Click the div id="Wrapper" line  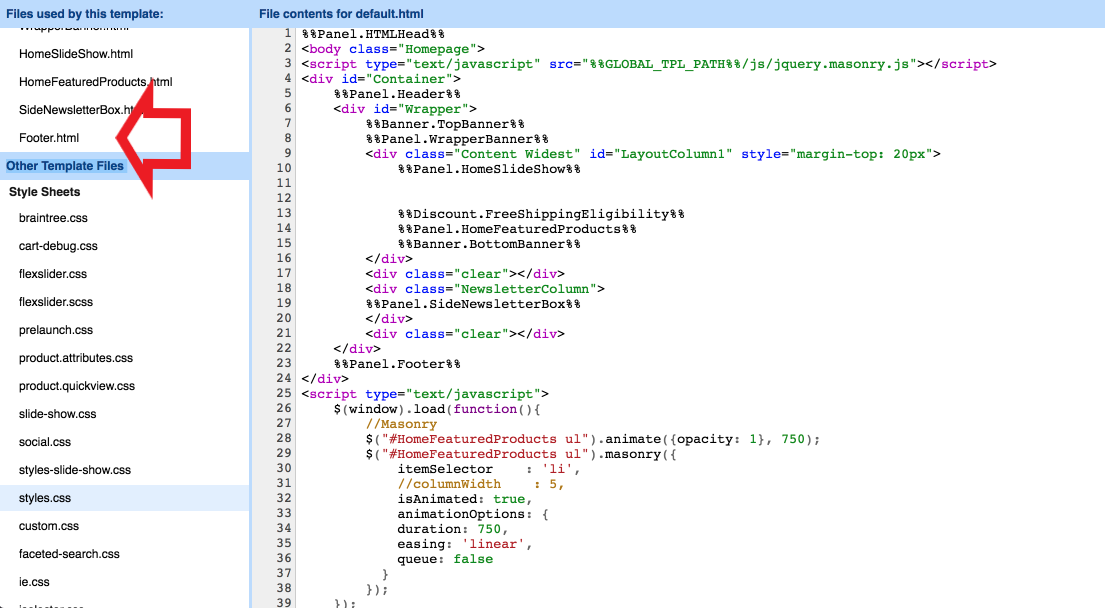[405, 109]
